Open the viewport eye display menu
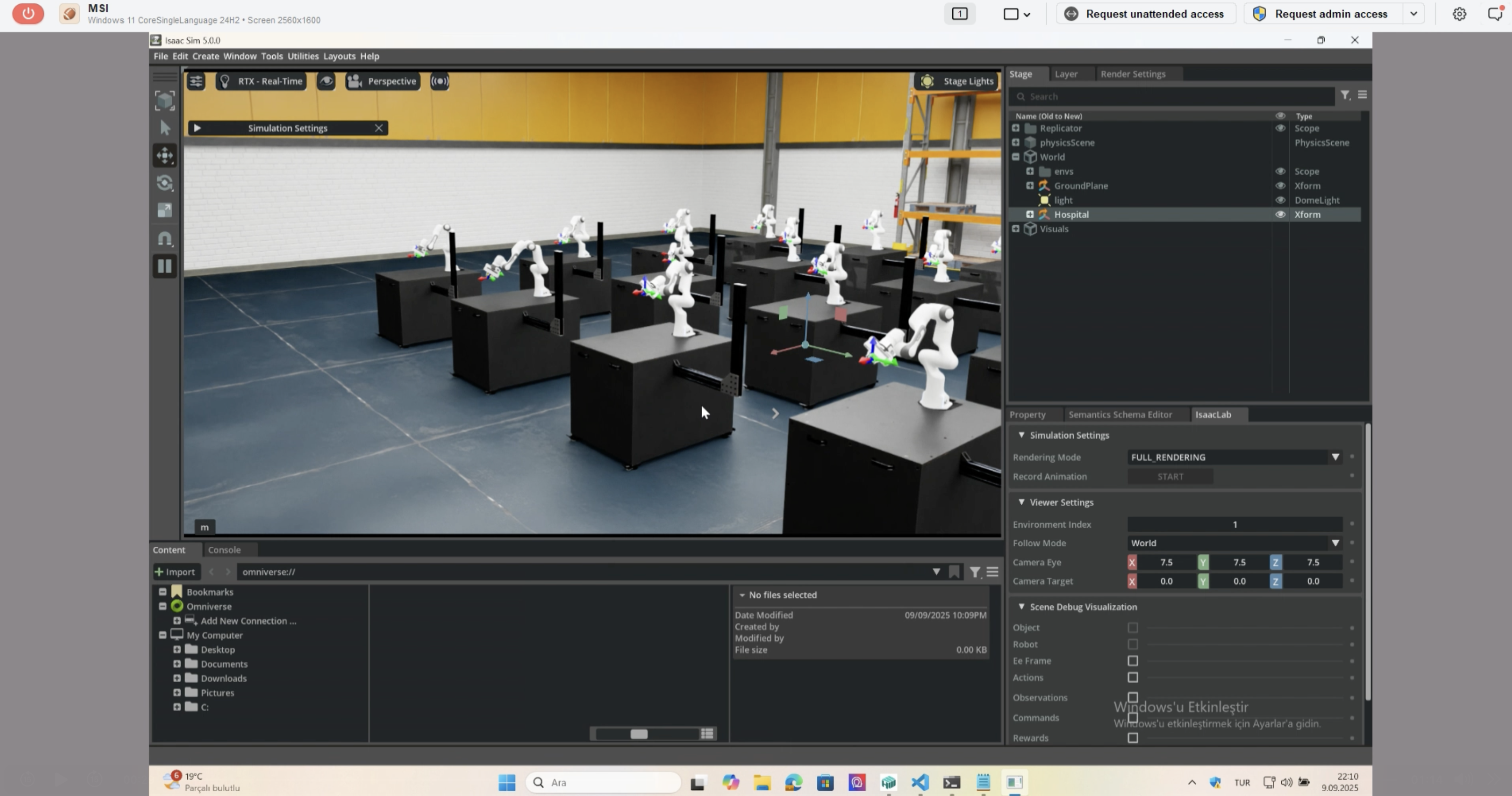This screenshot has height=796, width=1512. [327, 81]
